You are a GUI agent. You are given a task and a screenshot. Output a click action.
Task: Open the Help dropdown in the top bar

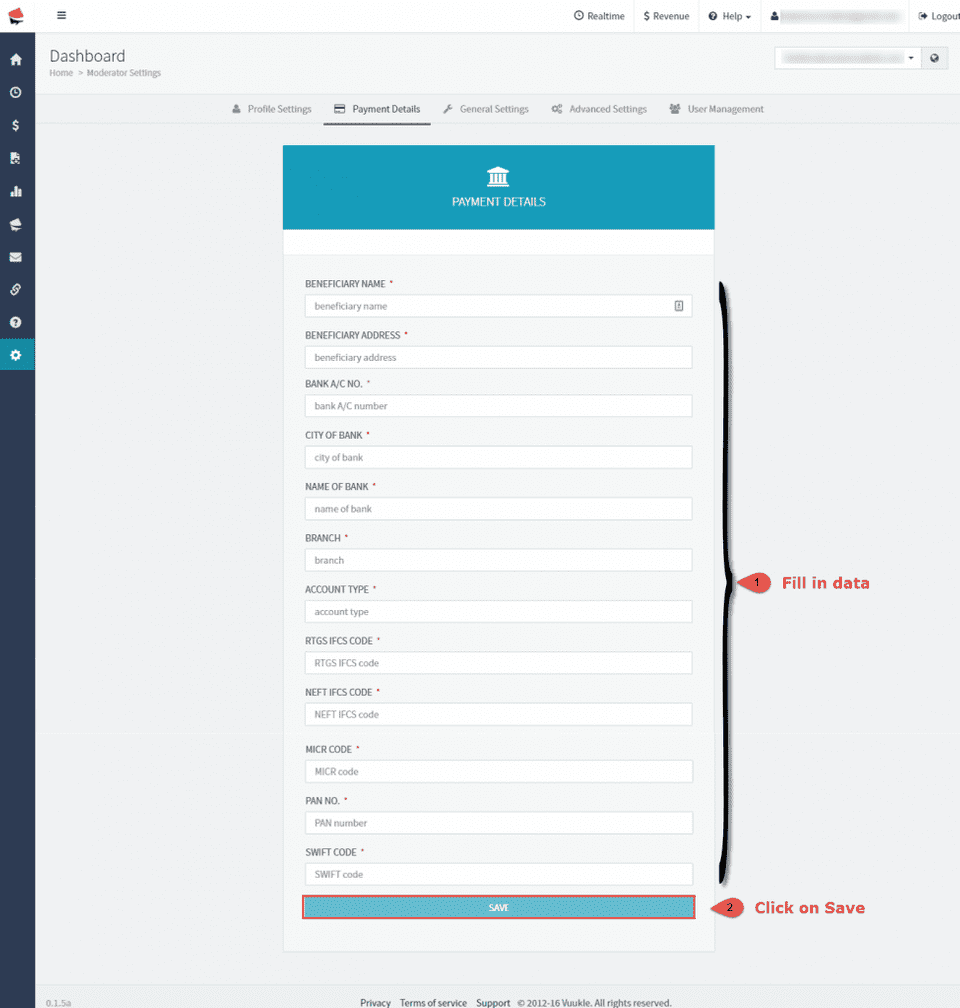[x=729, y=15]
